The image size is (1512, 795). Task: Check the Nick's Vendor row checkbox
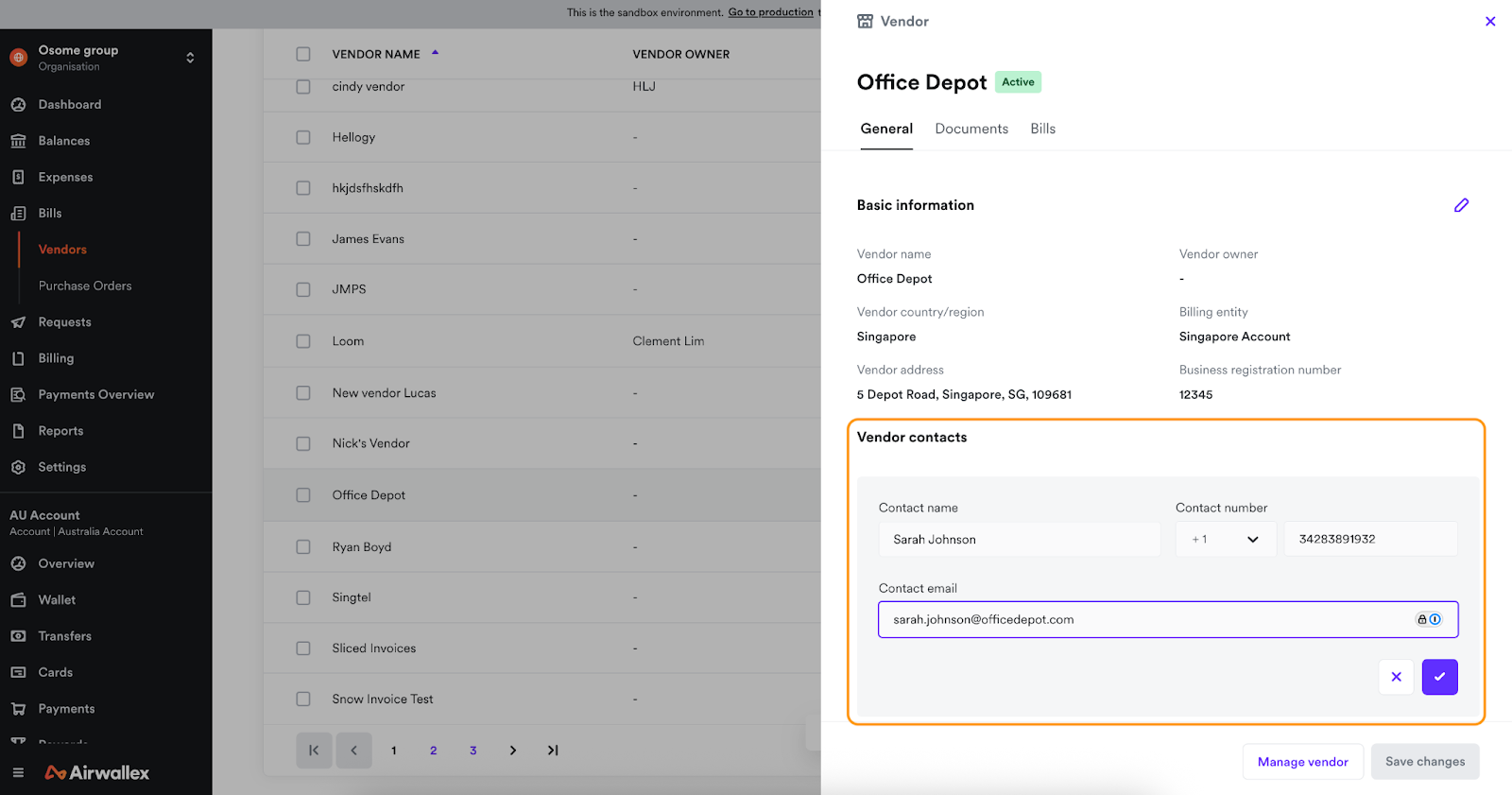pos(303,443)
